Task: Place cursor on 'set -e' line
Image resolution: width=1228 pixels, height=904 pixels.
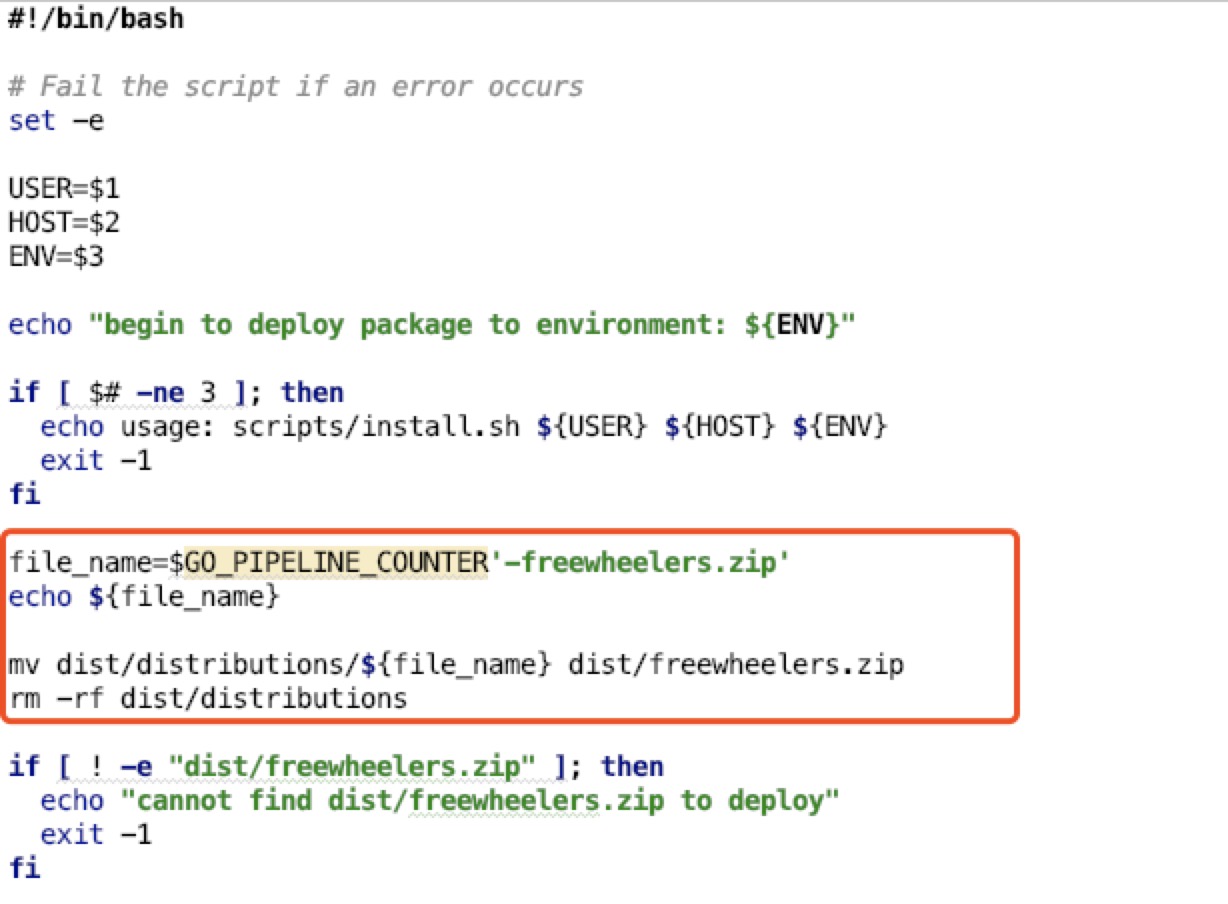Action: pos(56,121)
